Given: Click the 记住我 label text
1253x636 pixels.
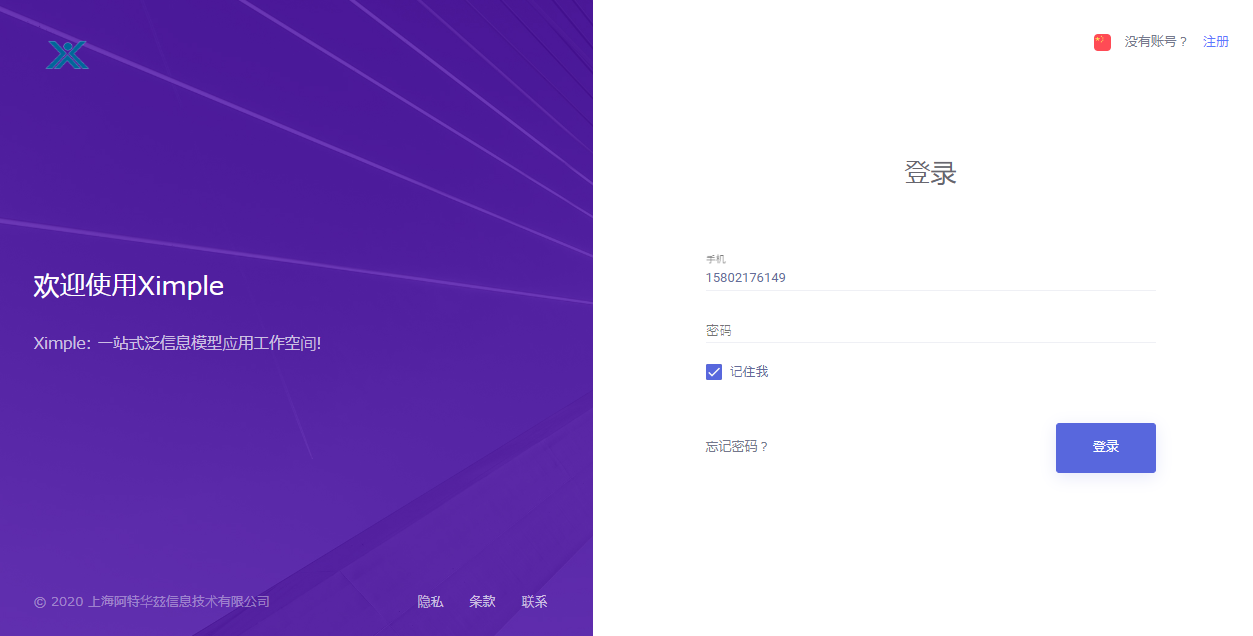Looking at the screenshot, I should click(x=749, y=372).
